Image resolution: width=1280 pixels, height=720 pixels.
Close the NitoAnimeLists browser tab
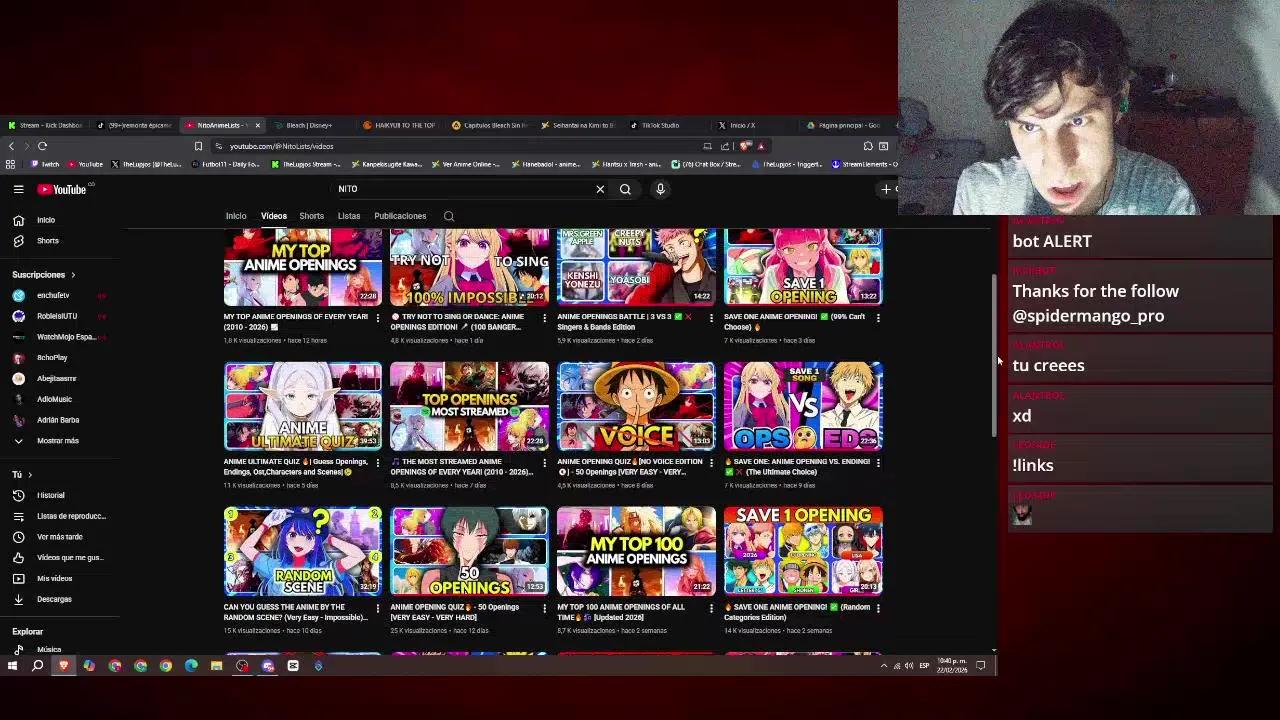tap(257, 125)
